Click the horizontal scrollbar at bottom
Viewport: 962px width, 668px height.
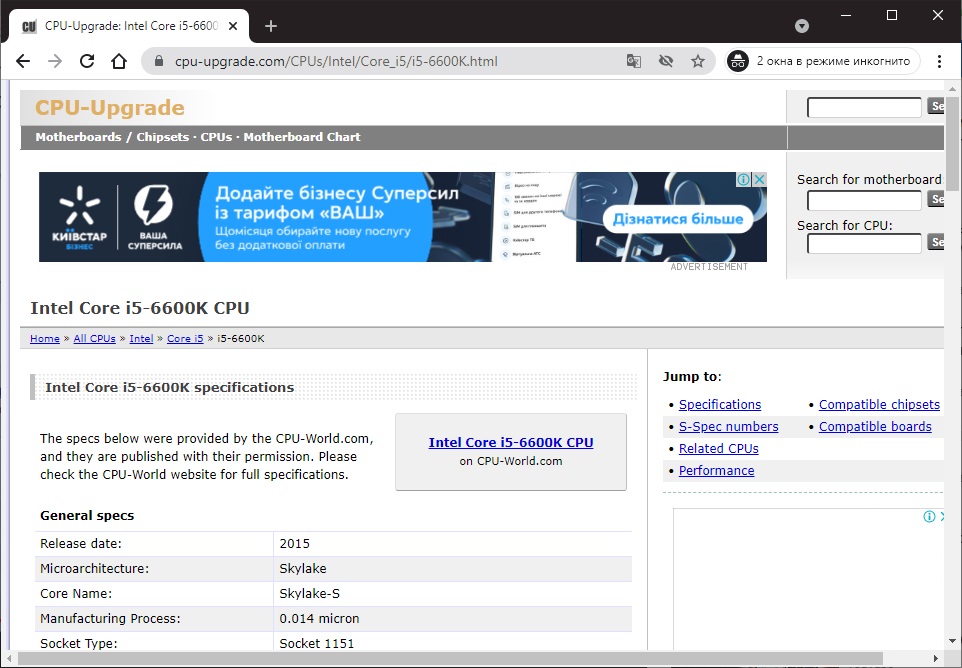tap(450, 659)
